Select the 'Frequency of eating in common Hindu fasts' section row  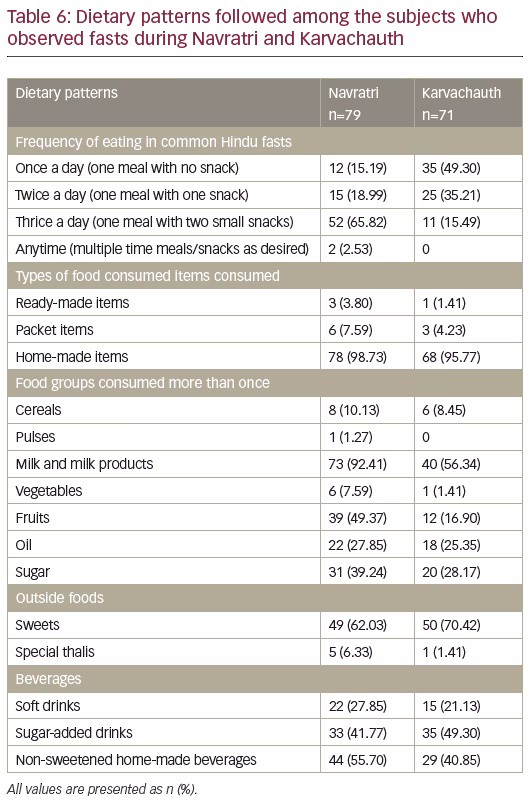(265, 141)
